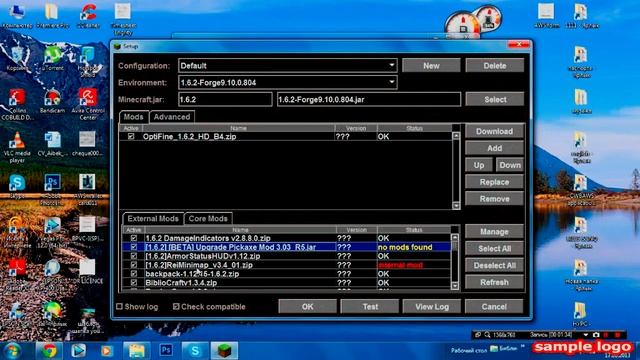Viewport: 640px width, 360px height.
Task: Click the Deselect All button
Action: (x=494, y=266)
